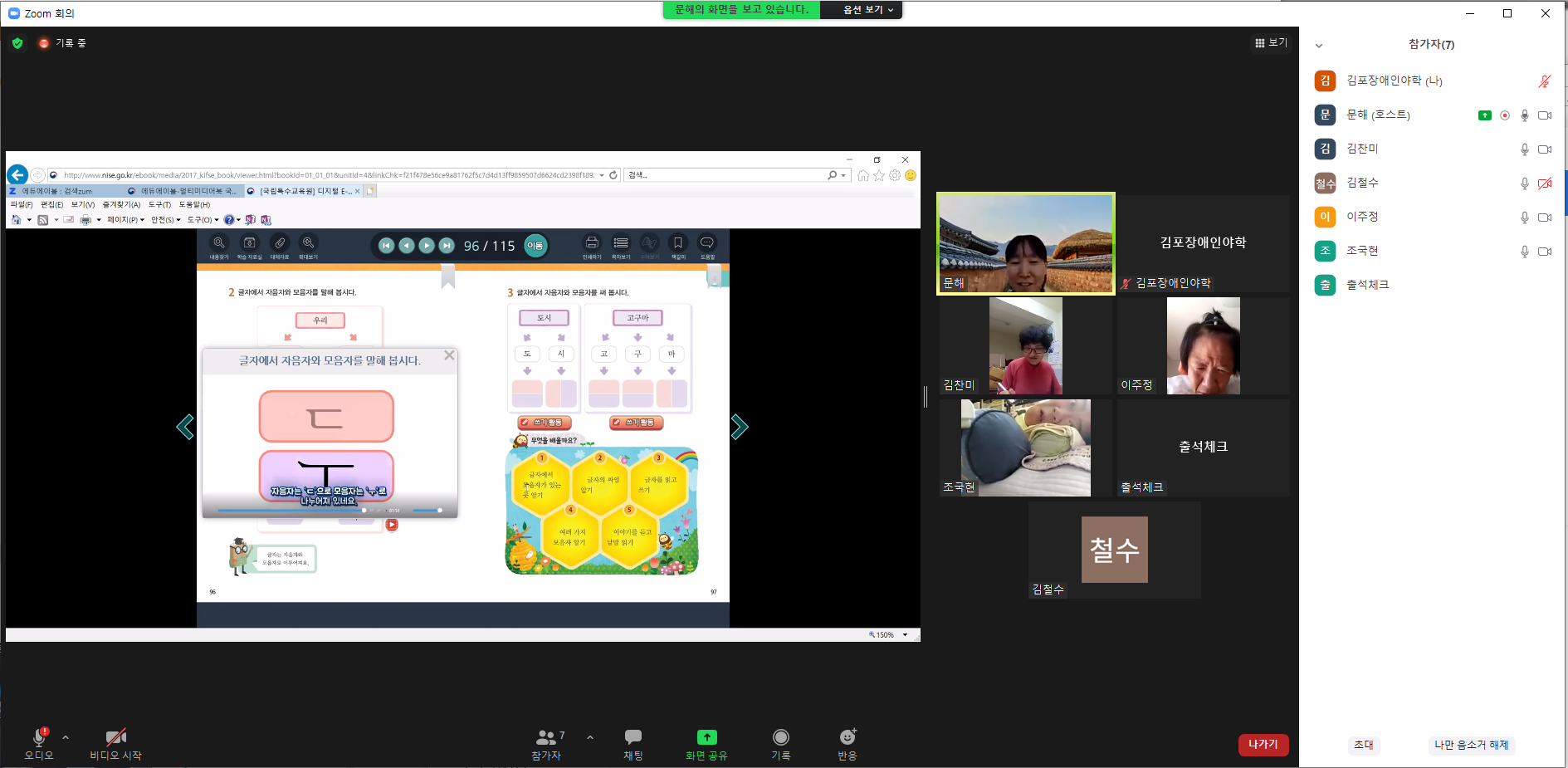Expand participants options caret
The image size is (1568, 768).
tap(590, 736)
